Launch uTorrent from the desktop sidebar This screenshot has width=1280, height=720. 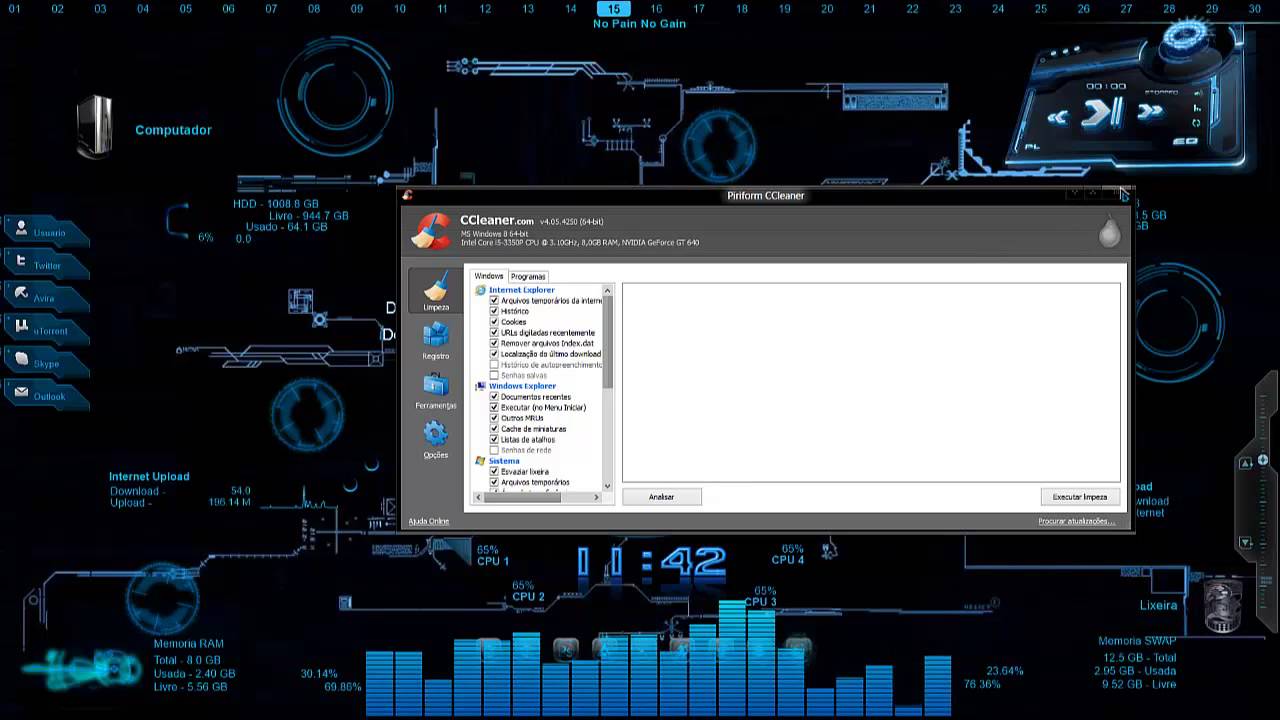[x=47, y=329]
